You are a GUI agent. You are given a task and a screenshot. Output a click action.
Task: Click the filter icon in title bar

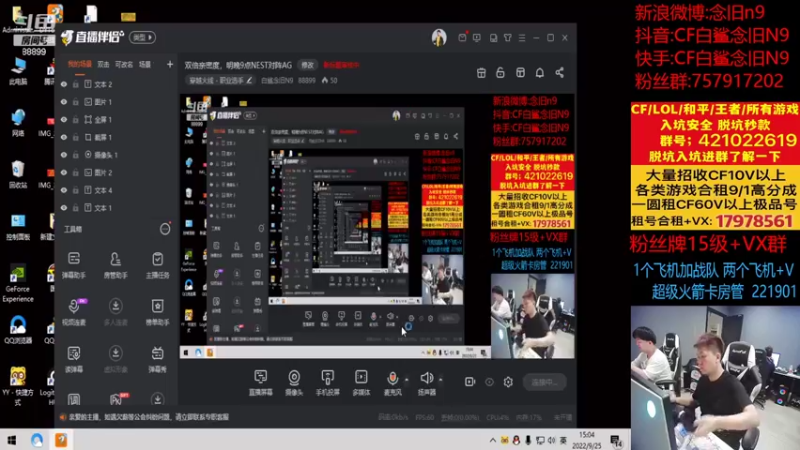508,38
